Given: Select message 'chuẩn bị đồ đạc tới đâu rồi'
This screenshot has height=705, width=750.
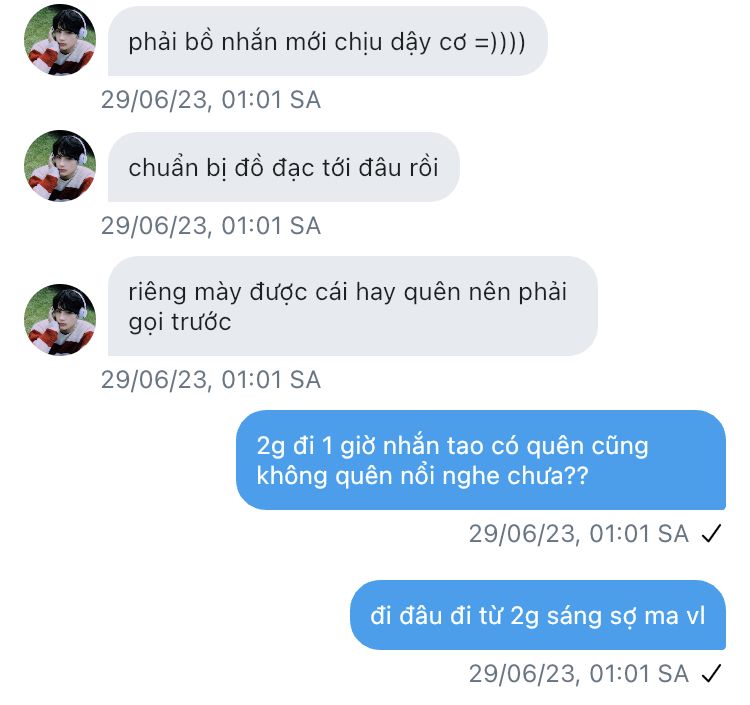Looking at the screenshot, I should point(284,167).
